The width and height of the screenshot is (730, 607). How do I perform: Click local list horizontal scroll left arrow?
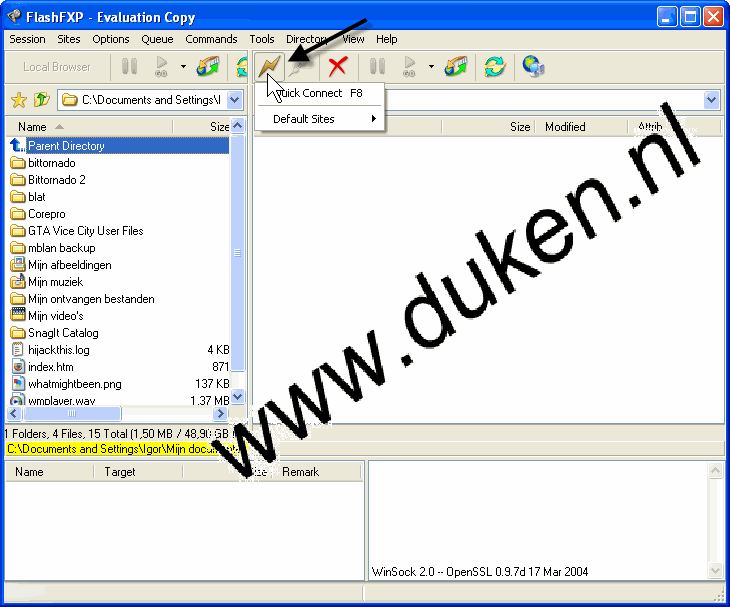tap(14, 413)
